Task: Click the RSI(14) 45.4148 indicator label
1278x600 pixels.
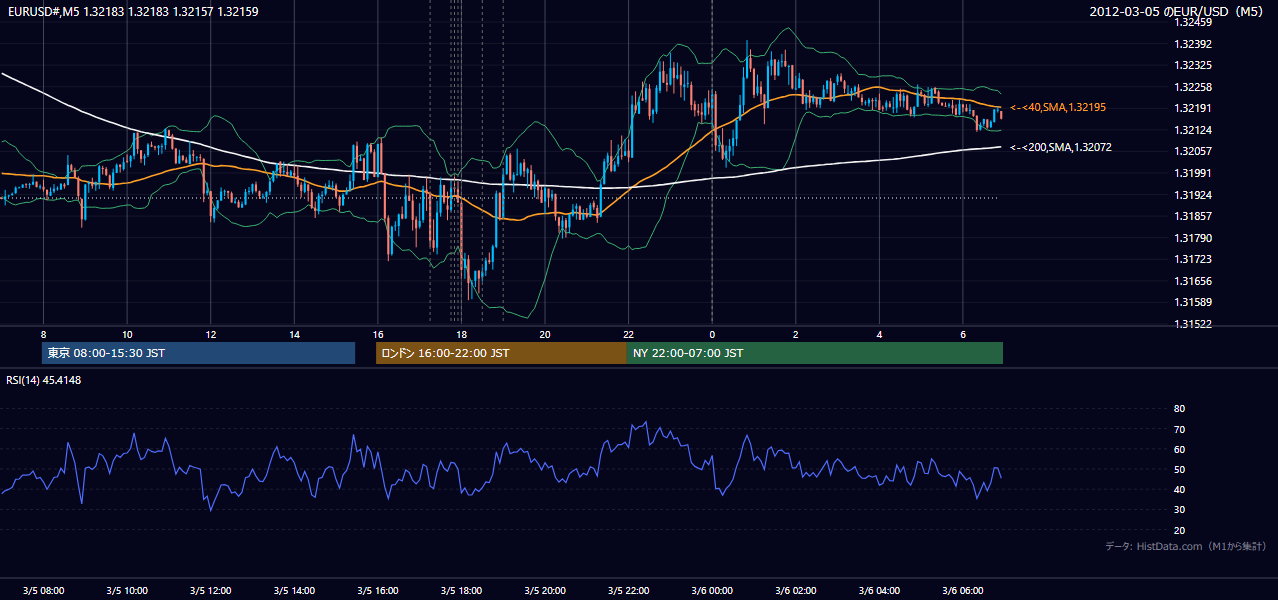Action: (44, 380)
